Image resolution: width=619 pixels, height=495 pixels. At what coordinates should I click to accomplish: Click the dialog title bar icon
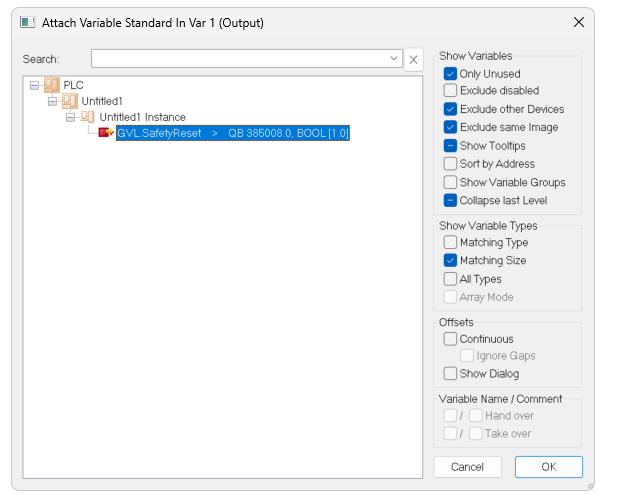click(28, 22)
